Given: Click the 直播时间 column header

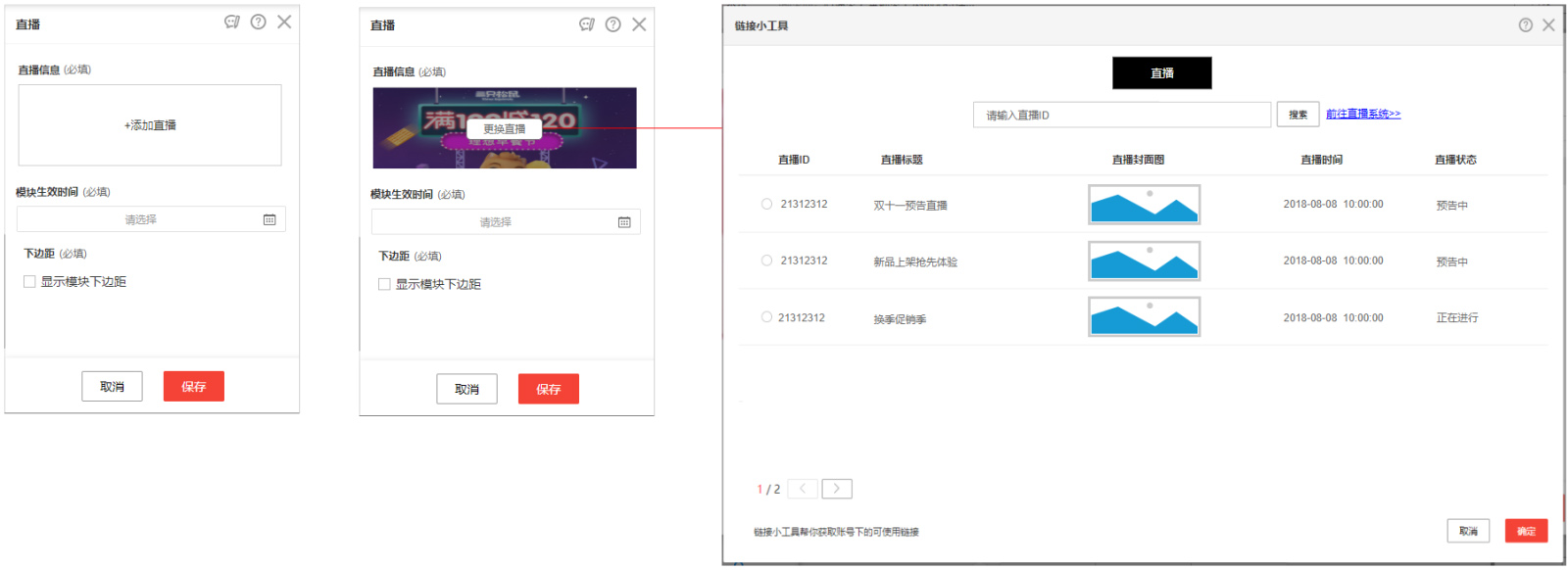Looking at the screenshot, I should coord(1321,160).
